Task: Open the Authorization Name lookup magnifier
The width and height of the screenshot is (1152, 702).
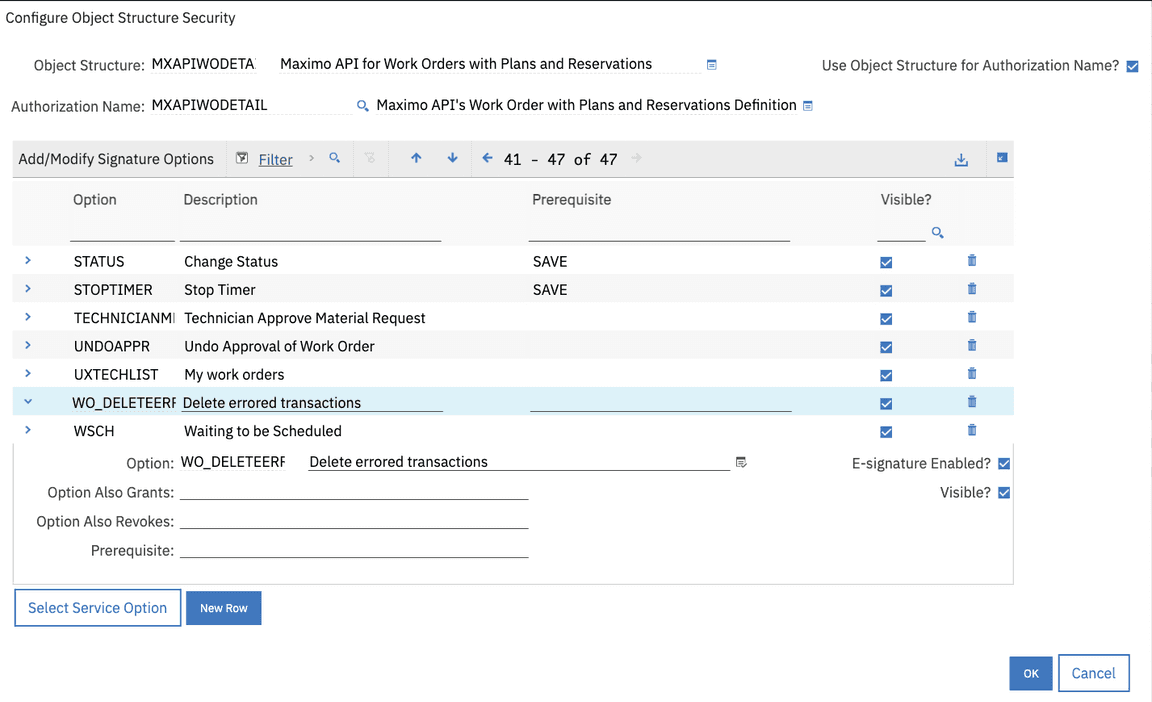Action: click(362, 105)
